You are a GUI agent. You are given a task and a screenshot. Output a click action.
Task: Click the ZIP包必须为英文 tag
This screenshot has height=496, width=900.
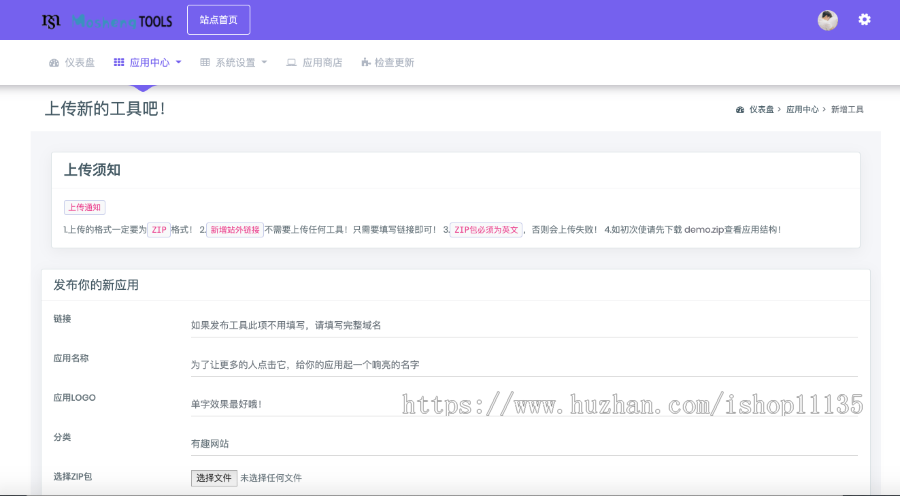[x=486, y=230]
